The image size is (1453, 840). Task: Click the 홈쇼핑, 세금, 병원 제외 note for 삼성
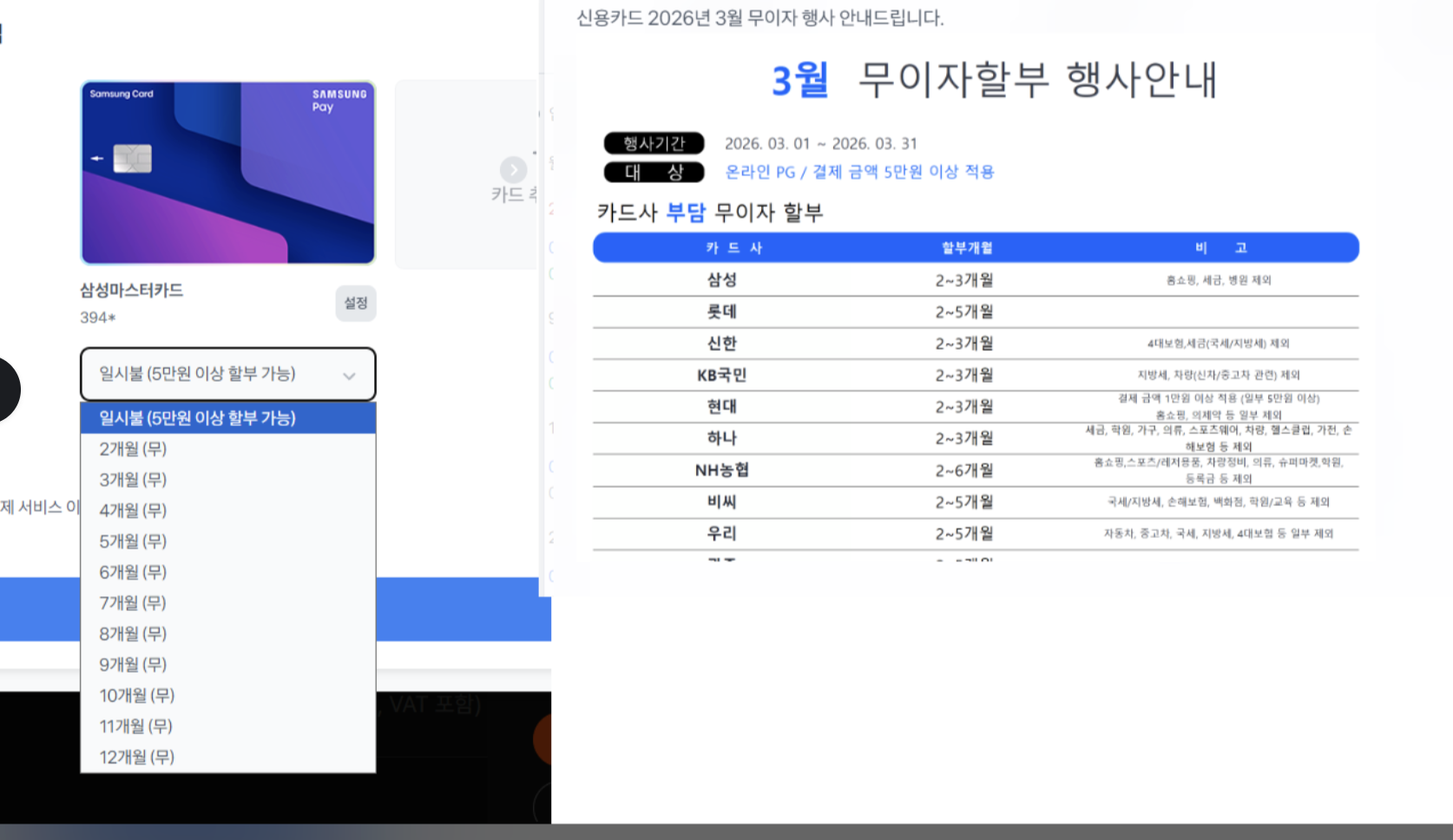[1219, 280]
